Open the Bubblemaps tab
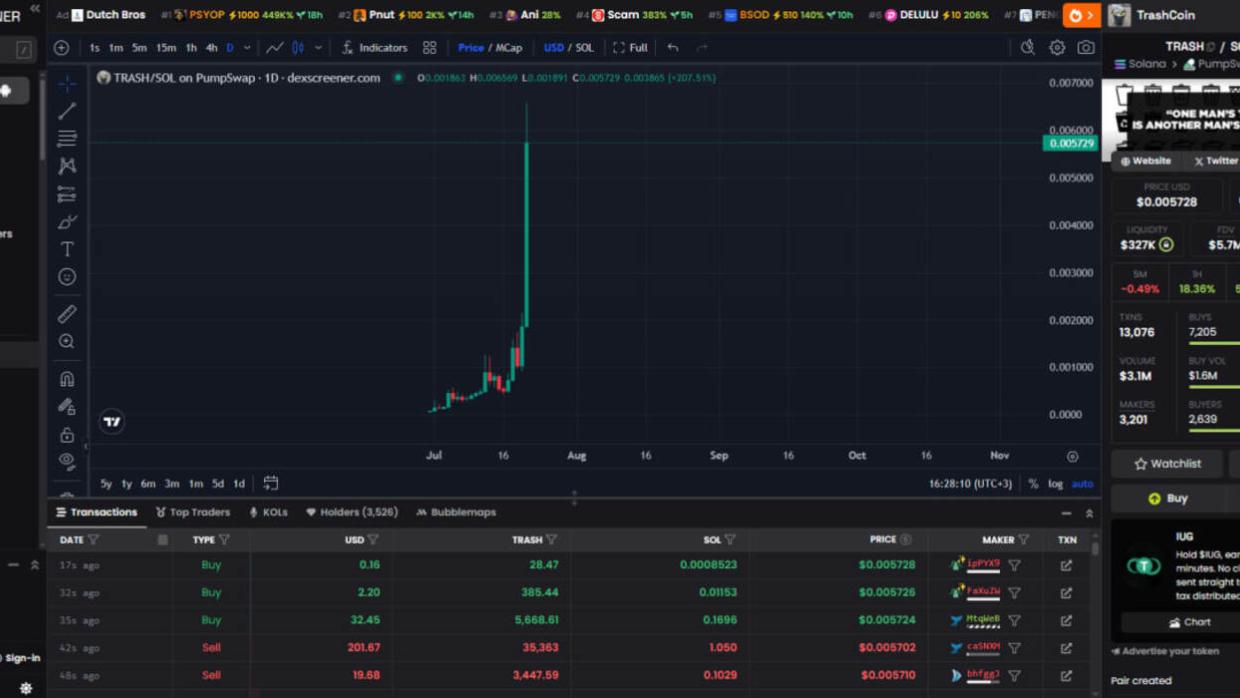 (x=455, y=512)
